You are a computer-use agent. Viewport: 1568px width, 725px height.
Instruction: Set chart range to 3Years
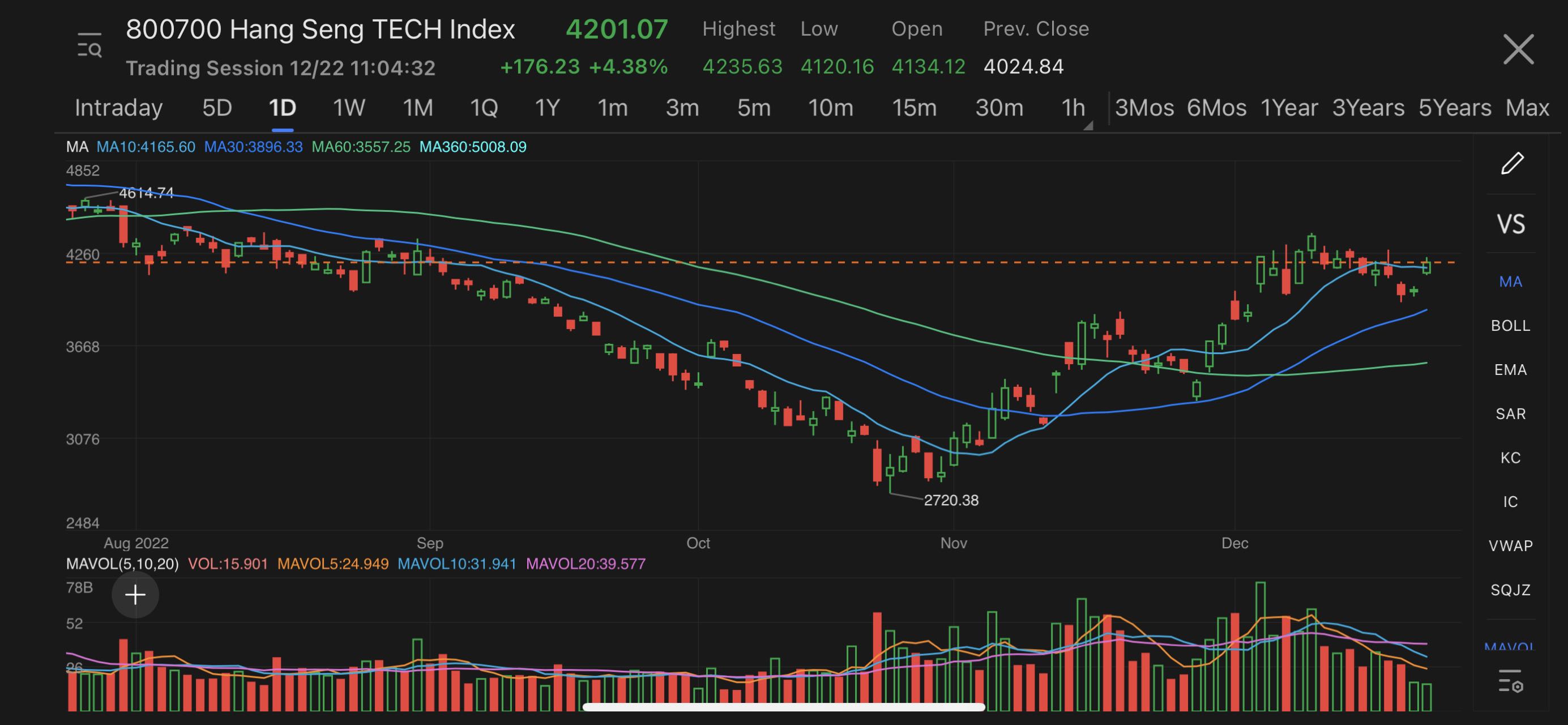click(1368, 108)
